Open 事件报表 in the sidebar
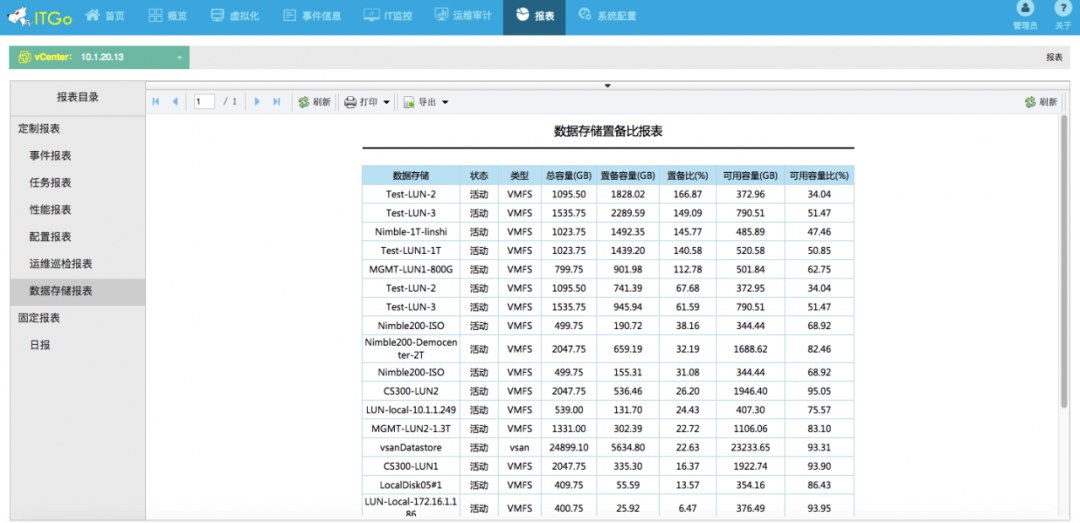 coord(50,156)
